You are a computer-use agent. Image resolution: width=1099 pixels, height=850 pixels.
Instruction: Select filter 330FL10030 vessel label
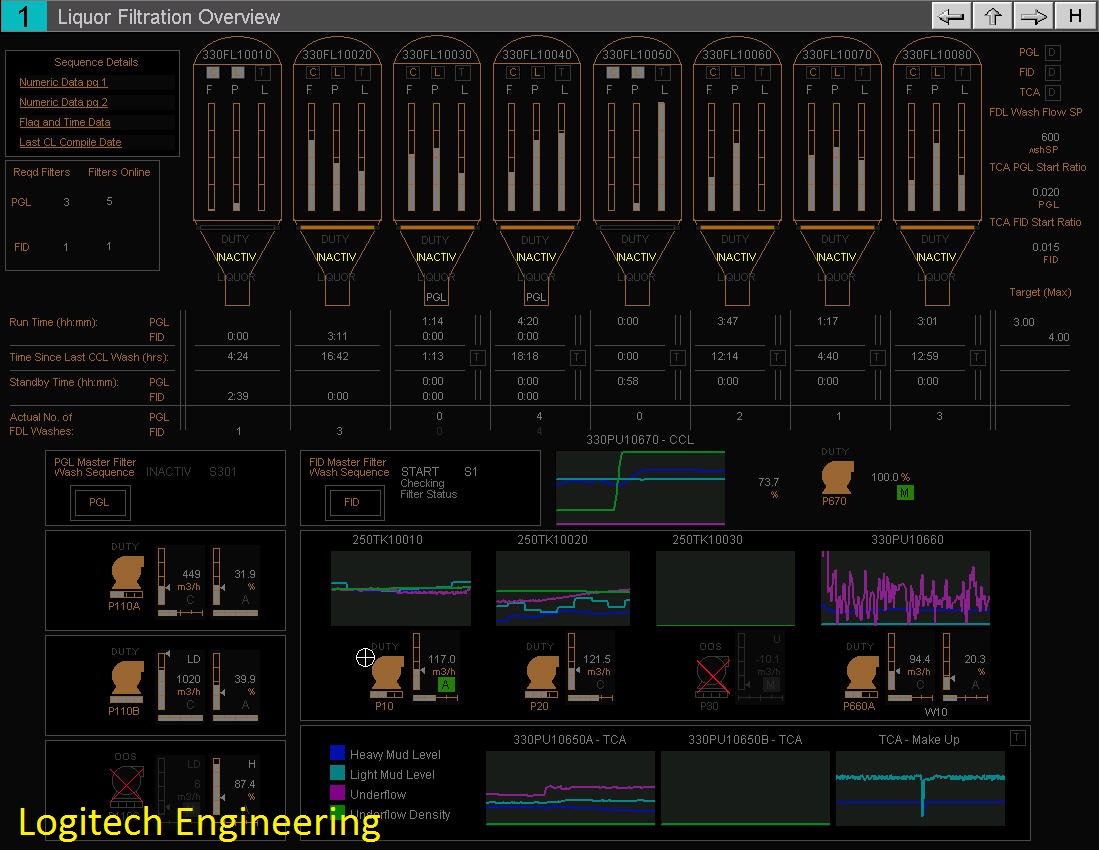click(437, 55)
